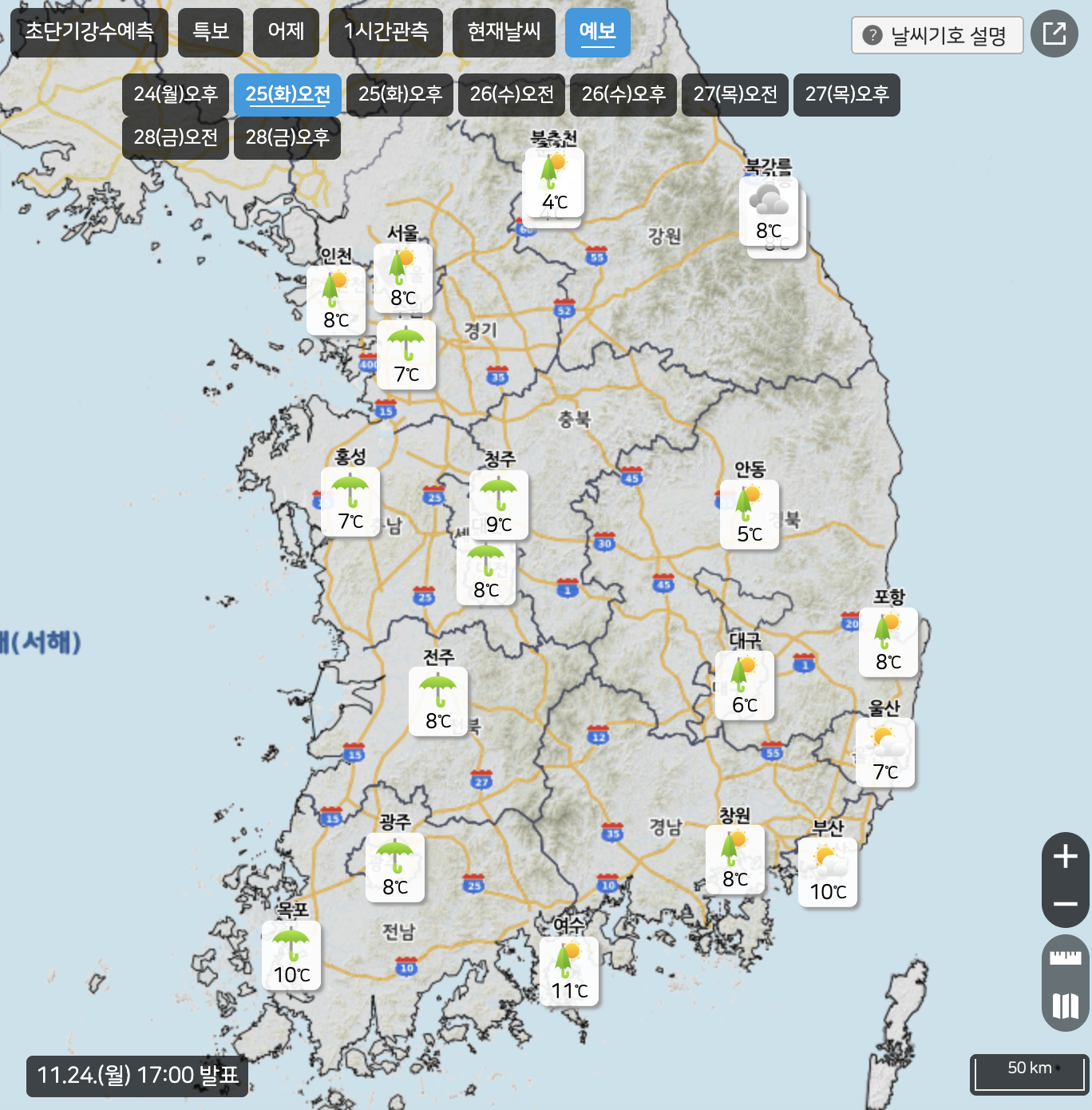Screen dimensions: 1092x1110
Task: Open the map layer type icon
Action: click(x=1065, y=1005)
